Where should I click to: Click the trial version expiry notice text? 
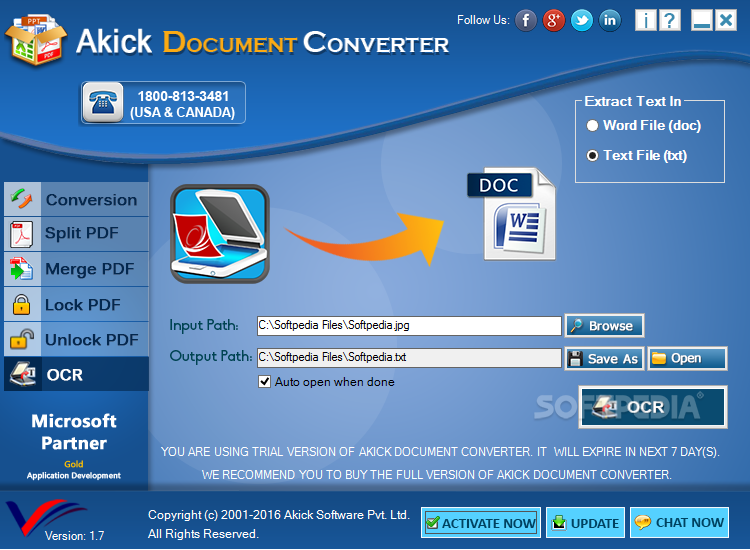tap(440, 452)
